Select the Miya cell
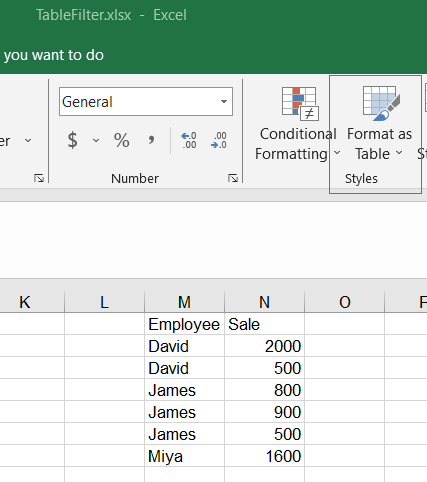The width and height of the screenshot is (427, 482). [x=184, y=456]
